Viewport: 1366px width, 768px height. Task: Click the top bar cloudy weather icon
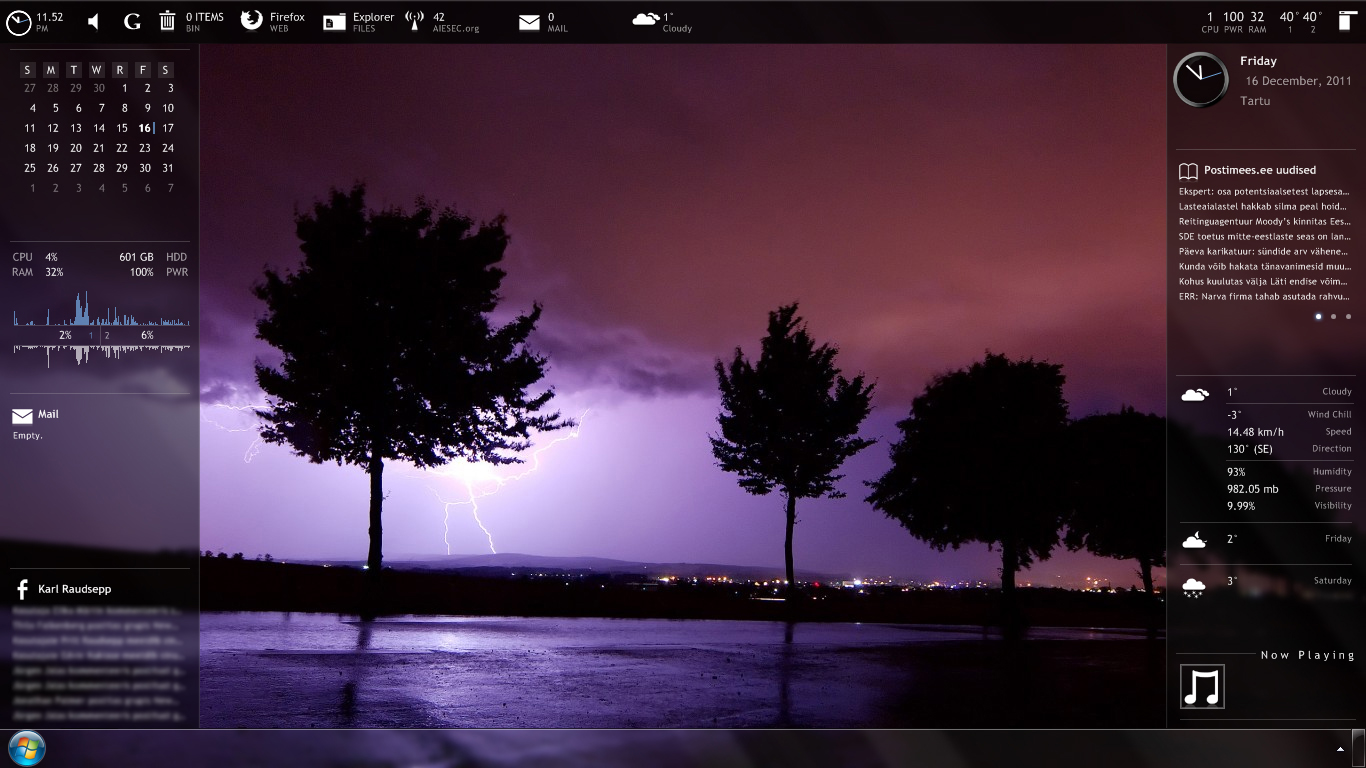click(x=646, y=19)
